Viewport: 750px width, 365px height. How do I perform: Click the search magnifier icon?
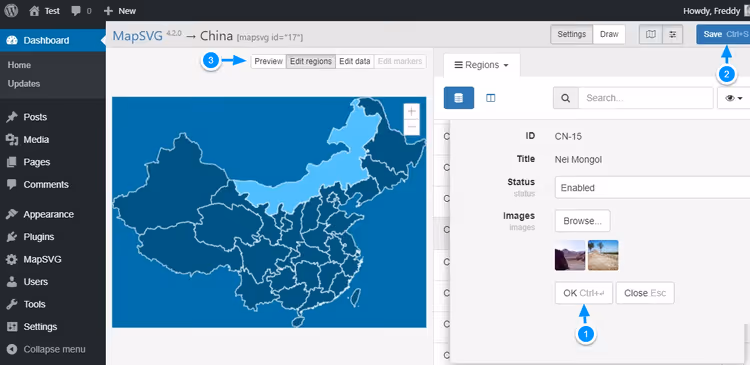[x=565, y=98]
